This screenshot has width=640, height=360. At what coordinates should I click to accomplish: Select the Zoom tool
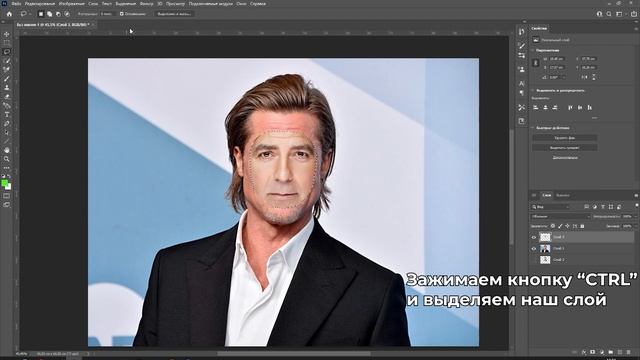coord(7,159)
